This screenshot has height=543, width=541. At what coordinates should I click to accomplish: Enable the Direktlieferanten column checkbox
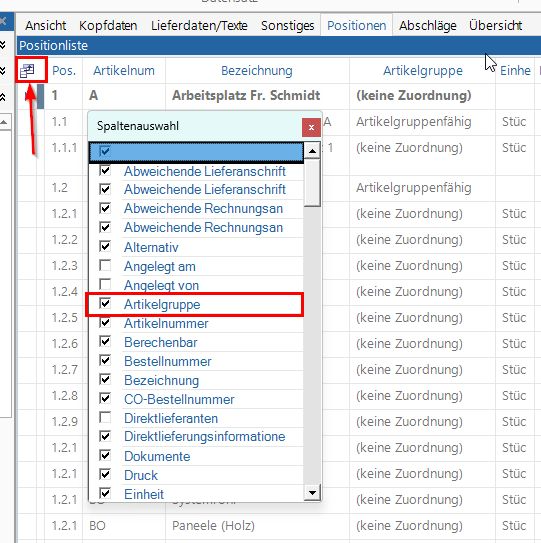105,418
